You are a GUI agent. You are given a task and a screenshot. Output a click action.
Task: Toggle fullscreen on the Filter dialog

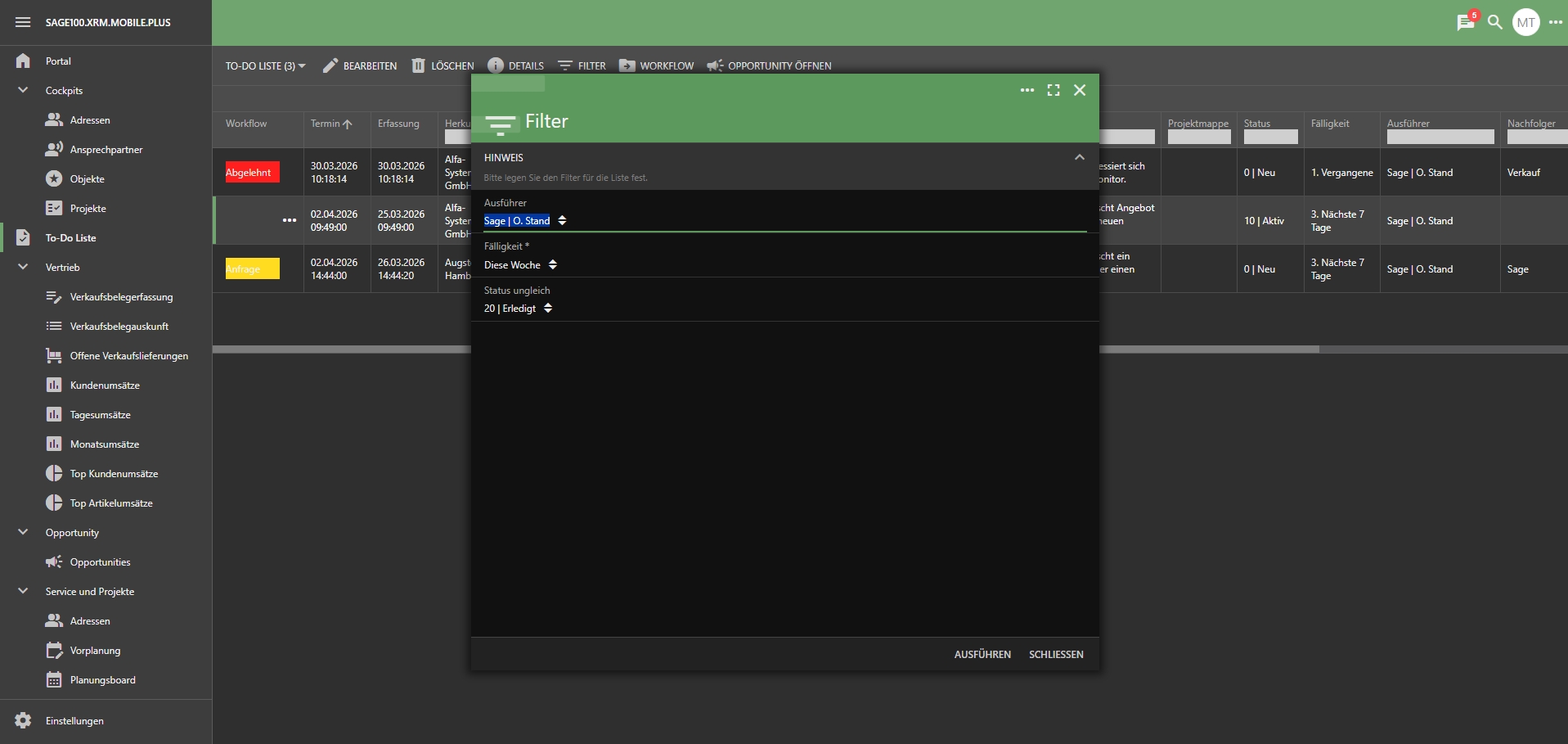click(1054, 90)
